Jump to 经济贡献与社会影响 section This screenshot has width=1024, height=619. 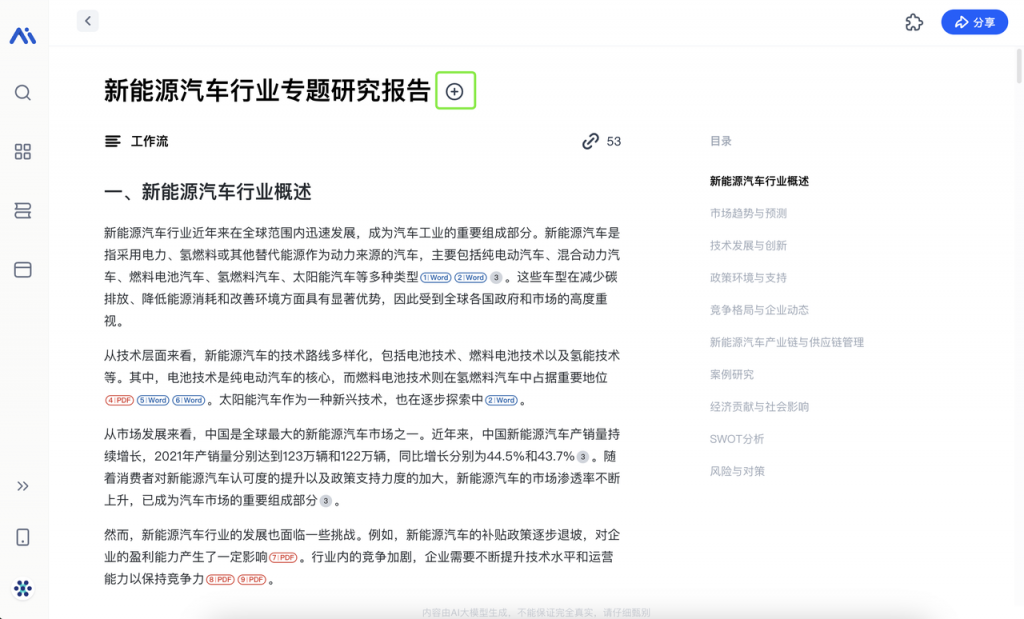pos(759,406)
